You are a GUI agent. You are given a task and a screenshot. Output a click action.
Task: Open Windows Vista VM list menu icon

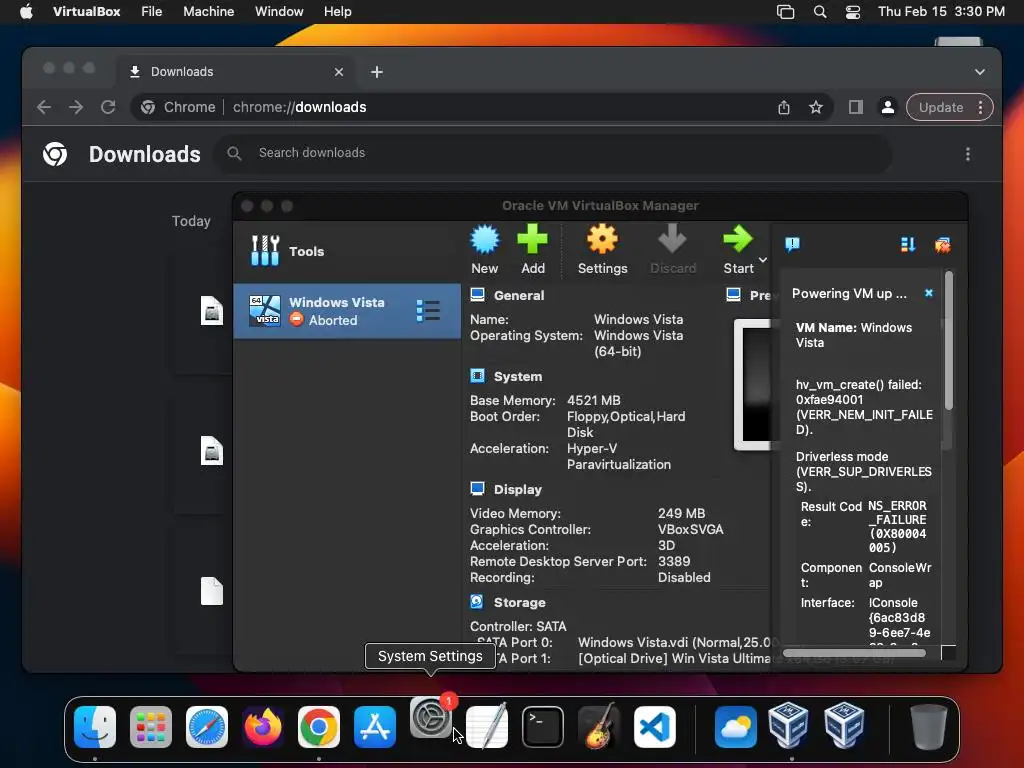[428, 311]
